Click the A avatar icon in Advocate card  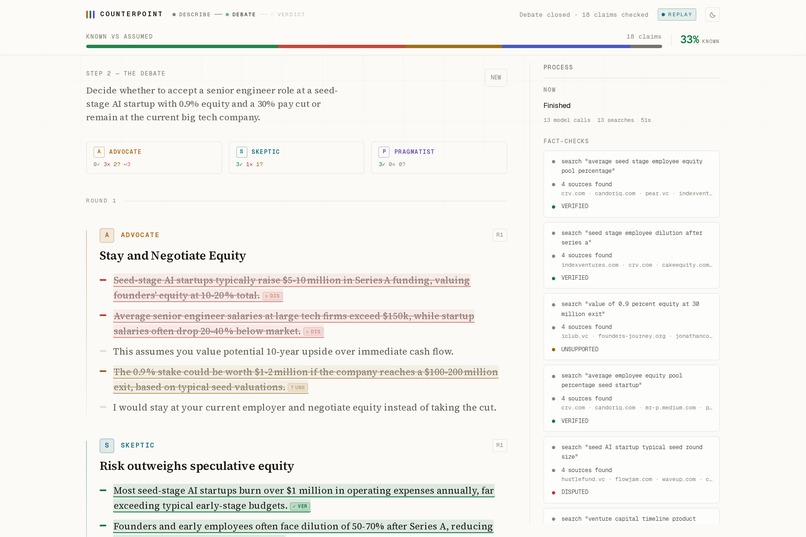(99, 152)
